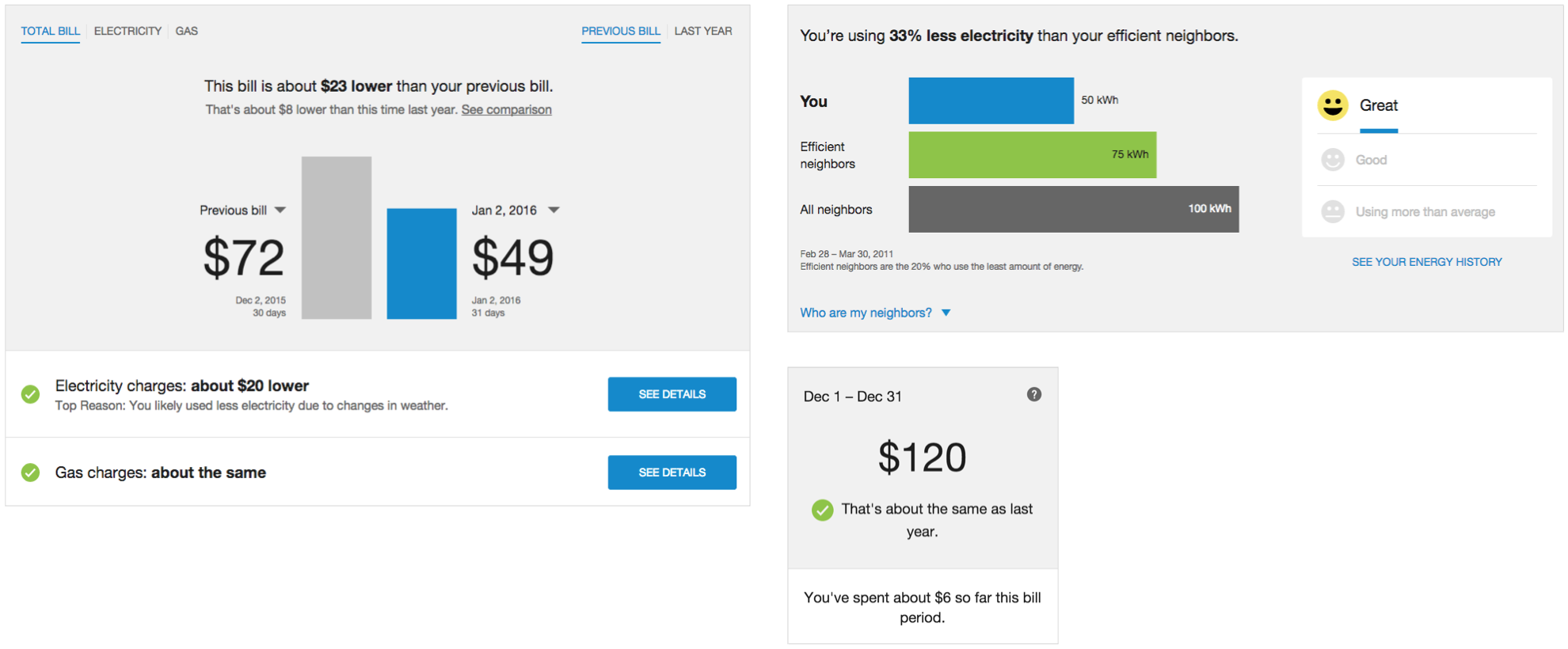
Task: Open the Previous bill dropdown arrow
Action: (280, 211)
